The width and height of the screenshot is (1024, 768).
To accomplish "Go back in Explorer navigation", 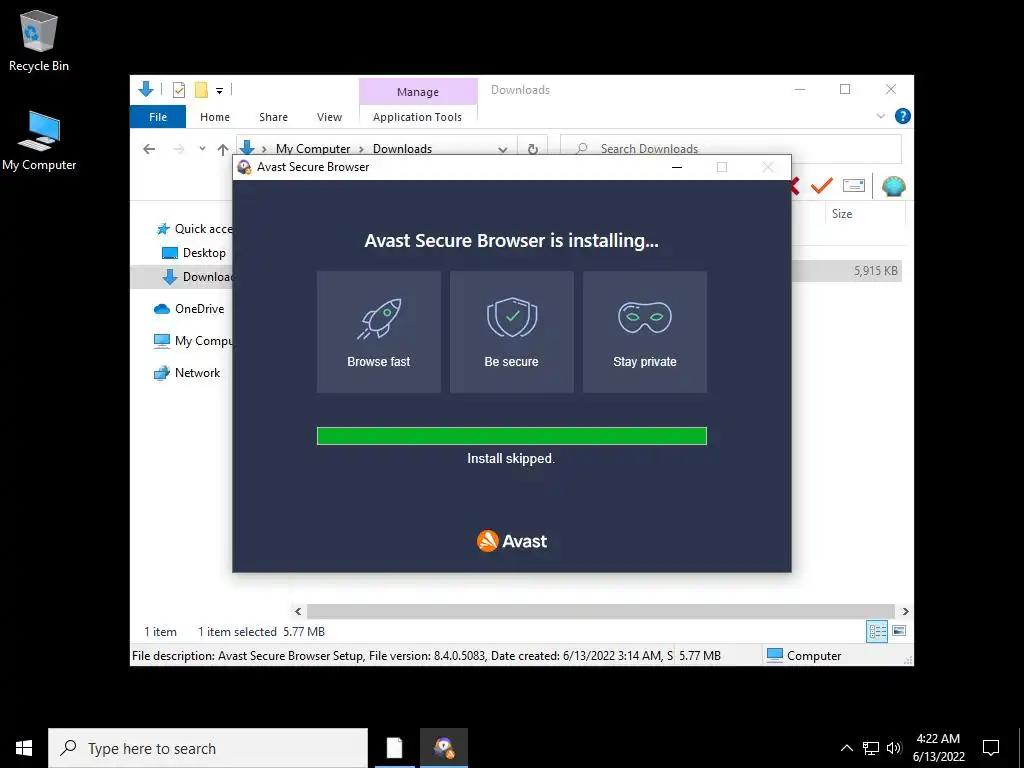I will coord(149,149).
